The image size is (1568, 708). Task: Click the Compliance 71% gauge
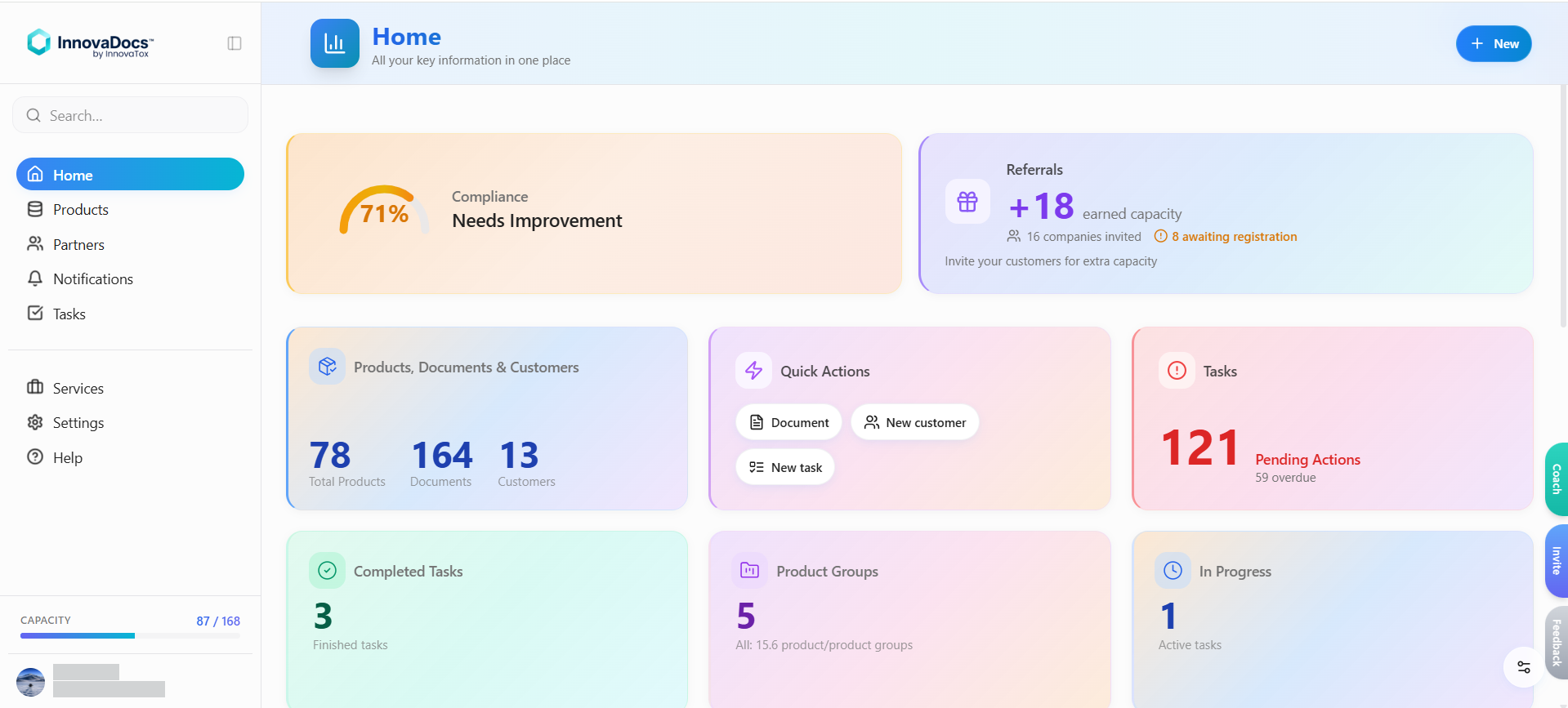click(x=384, y=211)
